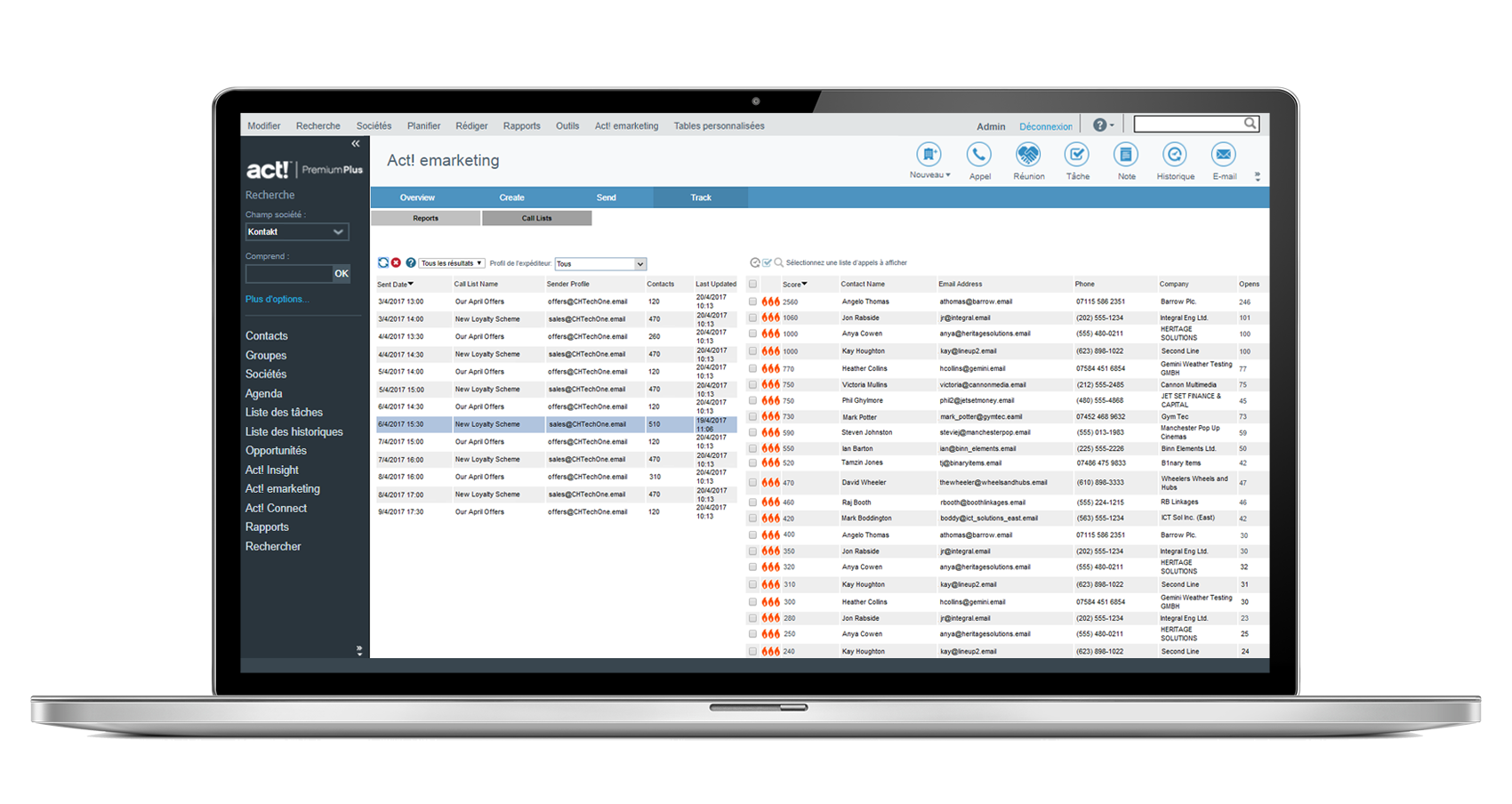The height and width of the screenshot is (804, 1512).
Task: Click the Opens column header
Action: [1250, 285]
